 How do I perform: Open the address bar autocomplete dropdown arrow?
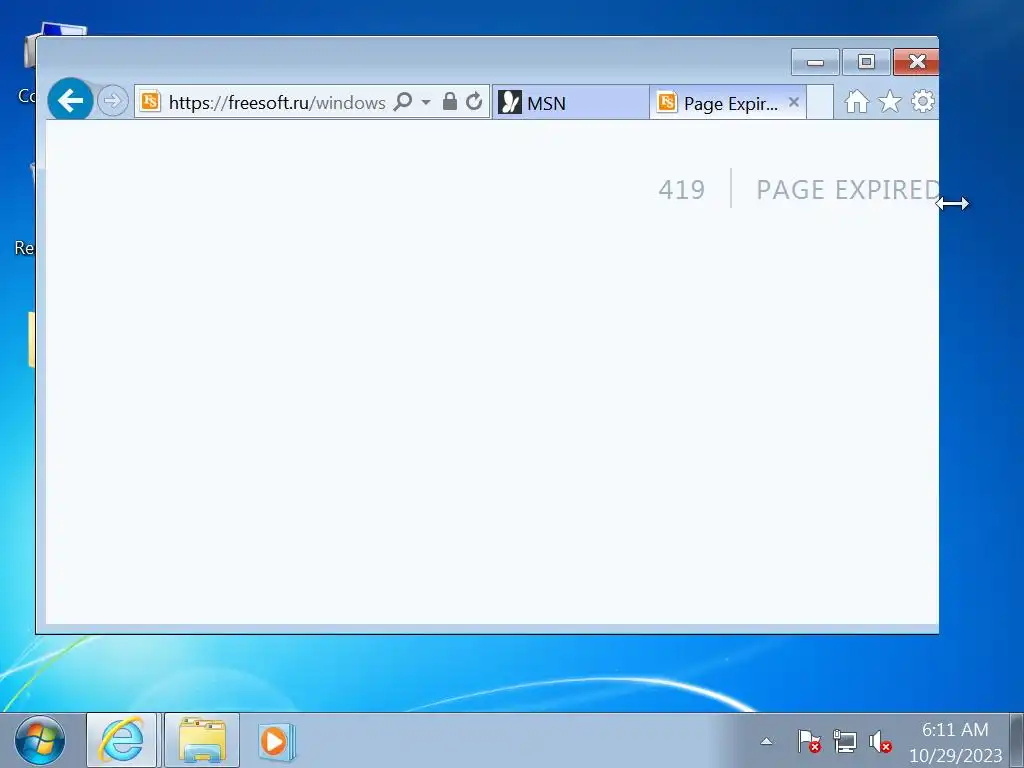click(x=426, y=103)
